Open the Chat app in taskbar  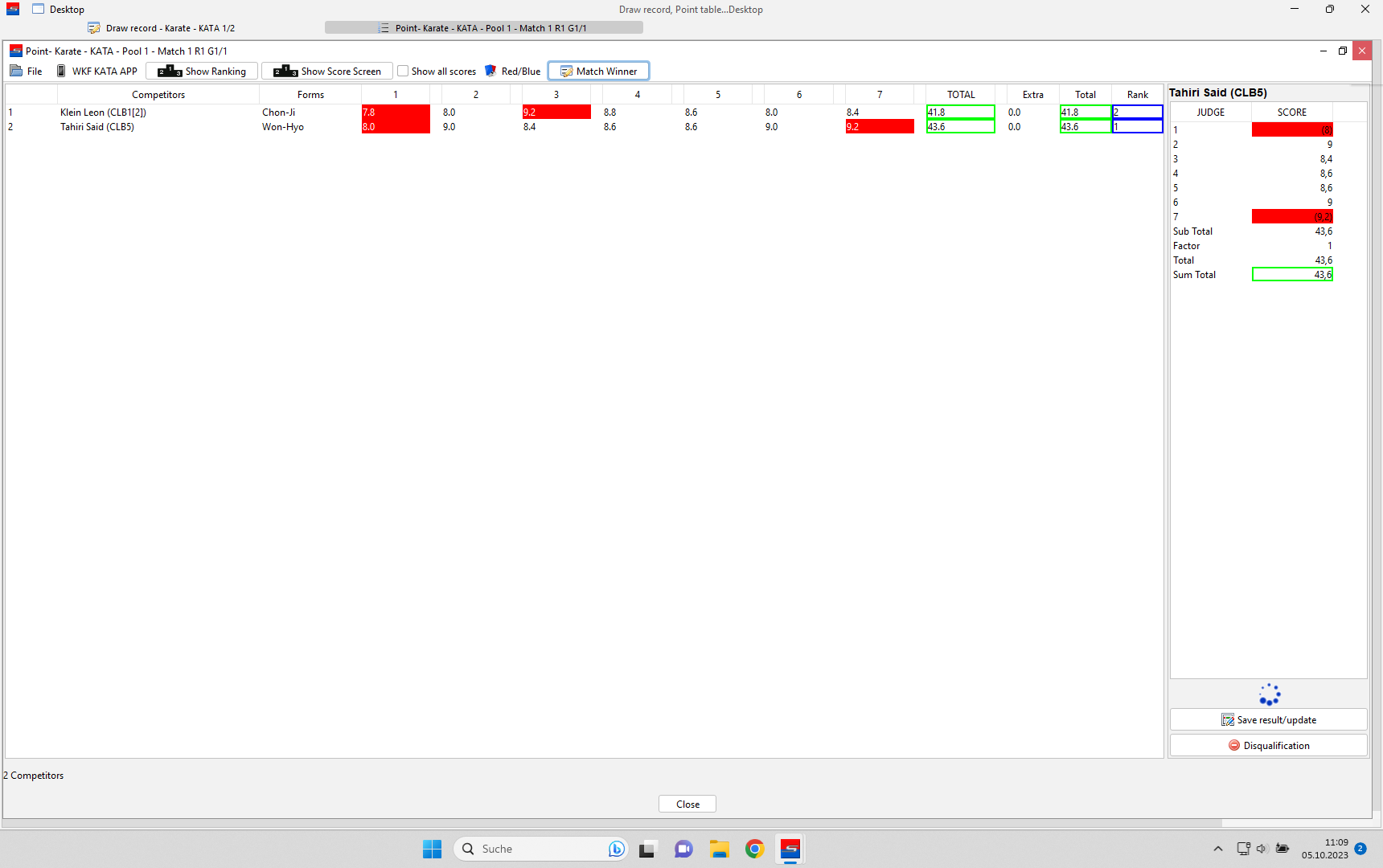click(x=683, y=849)
